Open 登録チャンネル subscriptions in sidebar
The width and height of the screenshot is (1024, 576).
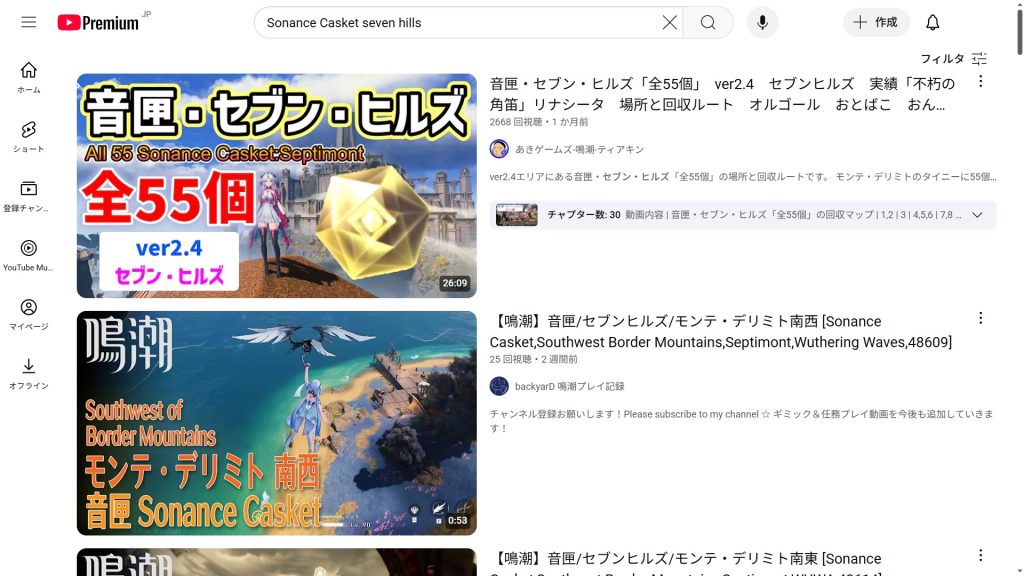click(x=29, y=197)
